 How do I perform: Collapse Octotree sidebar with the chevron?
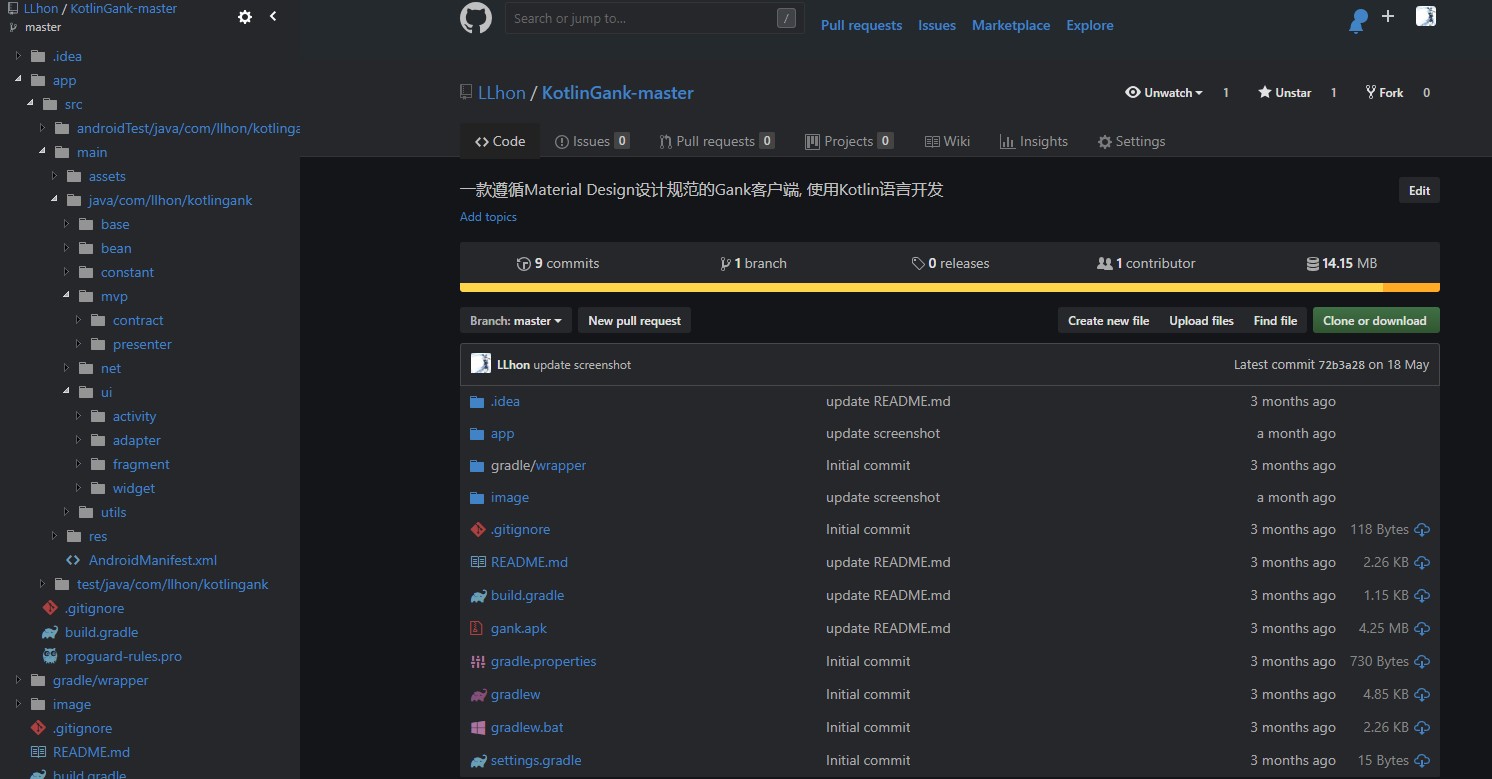[273, 16]
